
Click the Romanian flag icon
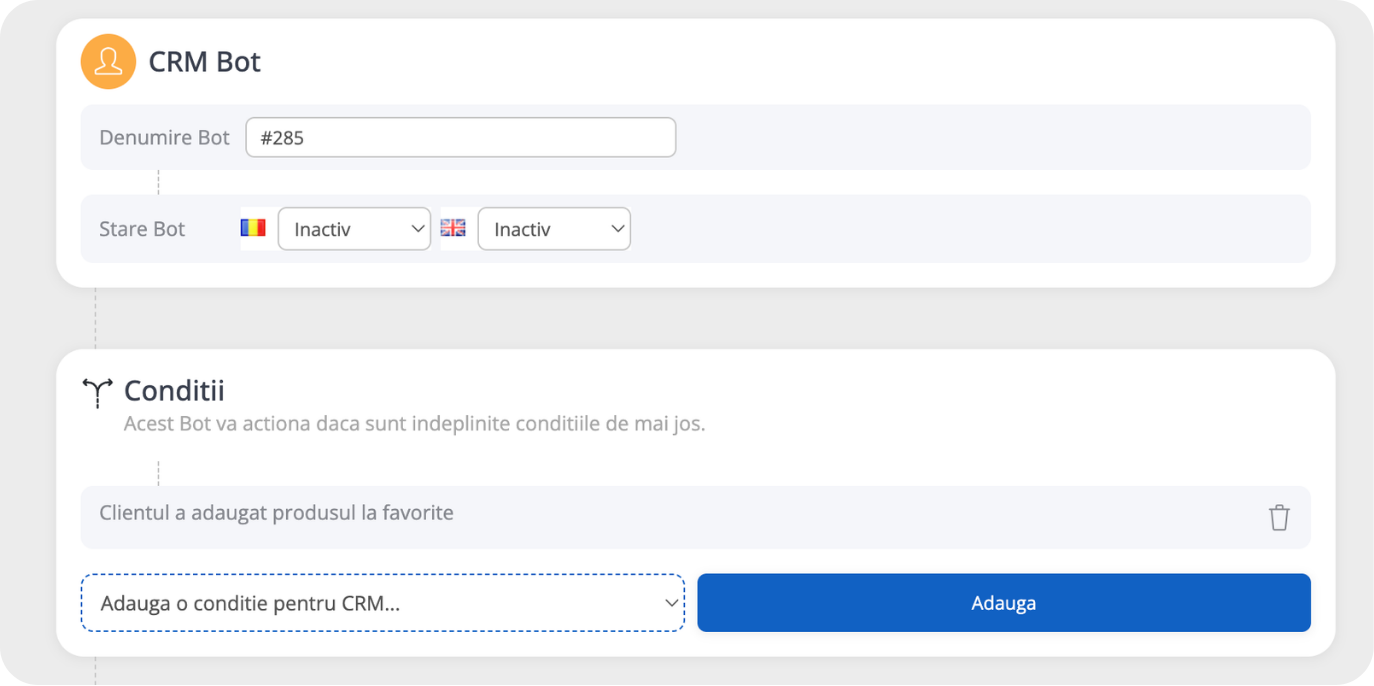click(x=254, y=228)
